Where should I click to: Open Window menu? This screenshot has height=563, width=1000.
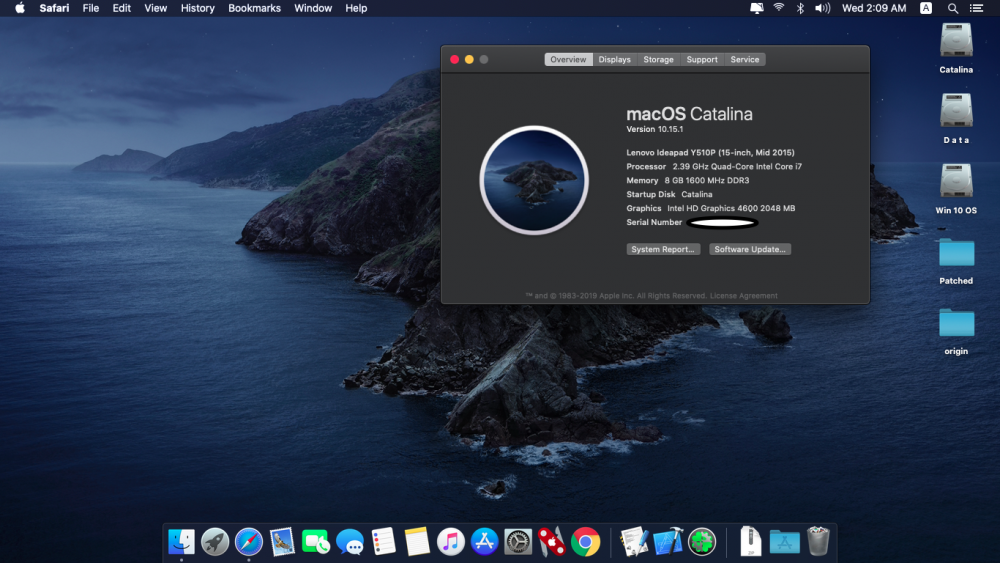click(x=312, y=8)
